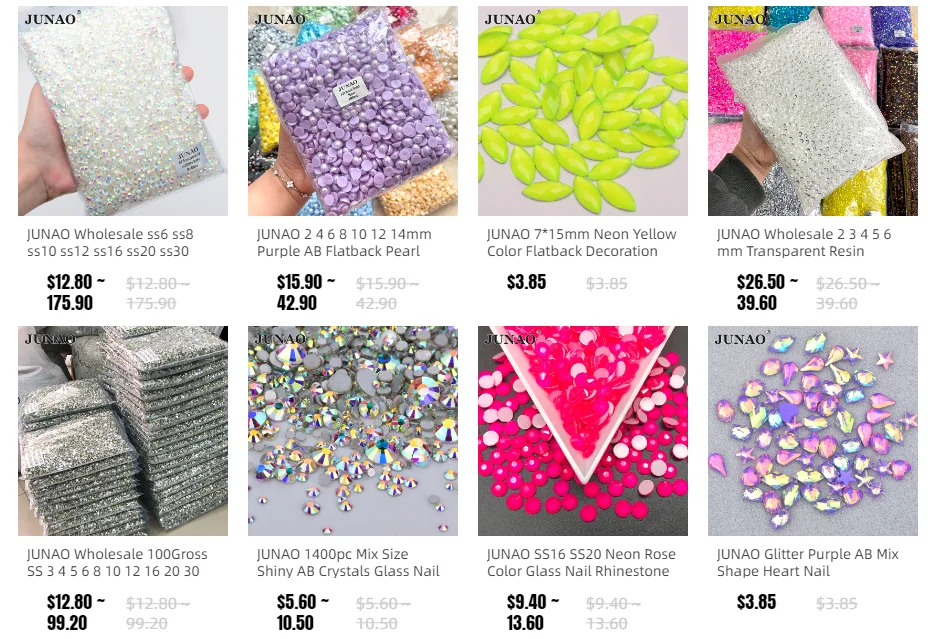The height and width of the screenshot is (639, 944).
Task: Click the JUNAO Wholesale 100Gross title link
Action: [117, 563]
